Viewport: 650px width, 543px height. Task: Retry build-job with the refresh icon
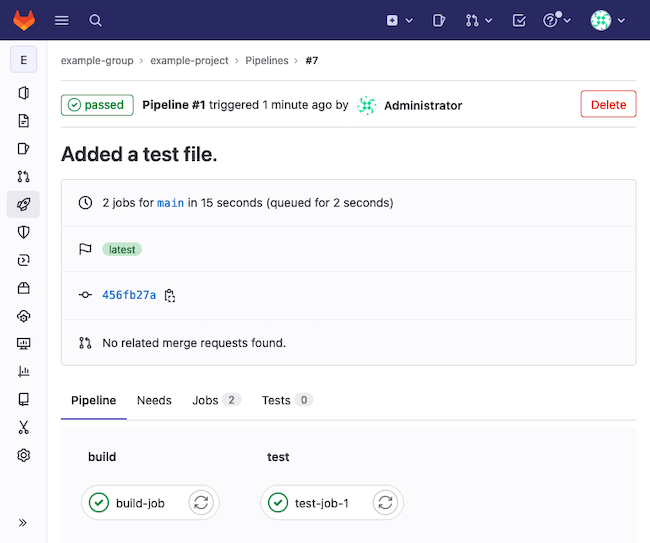pyautogui.click(x=201, y=503)
